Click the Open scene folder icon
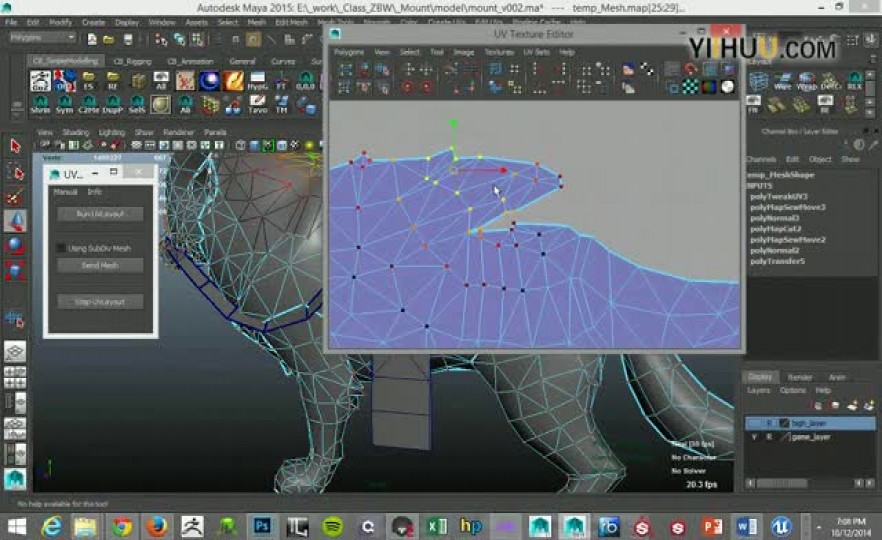This screenshot has height=540, width=882. click(109, 39)
